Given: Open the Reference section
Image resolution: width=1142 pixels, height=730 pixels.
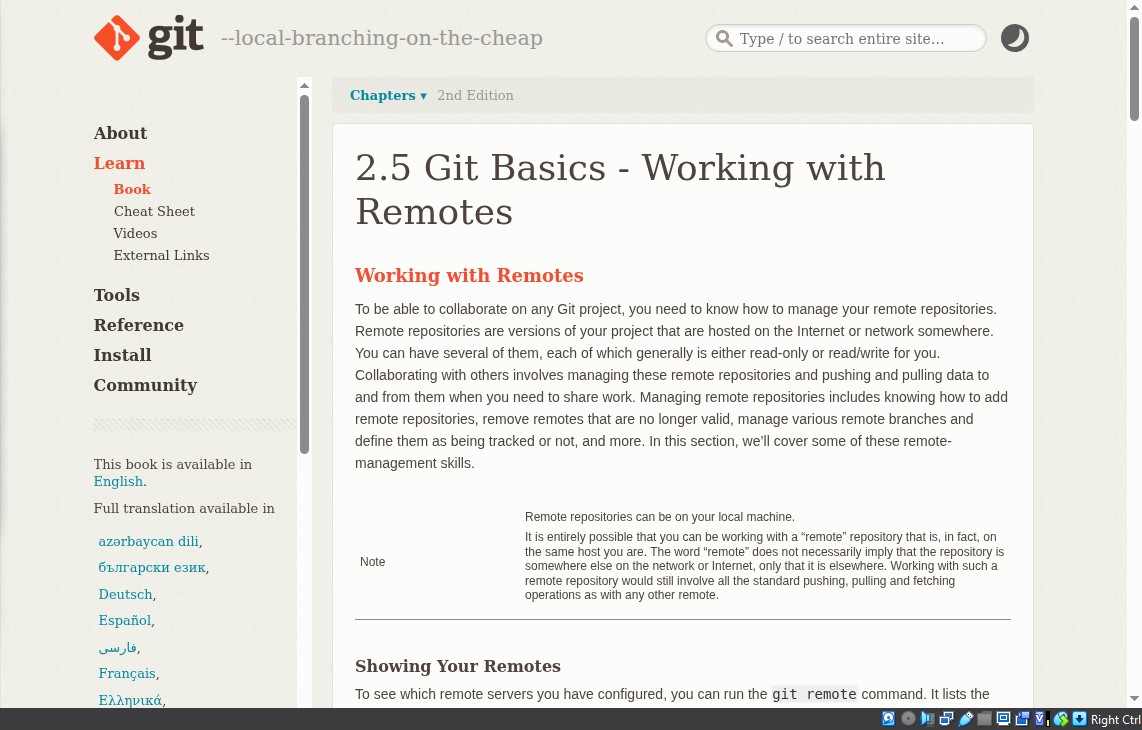Looking at the screenshot, I should click(x=138, y=325).
